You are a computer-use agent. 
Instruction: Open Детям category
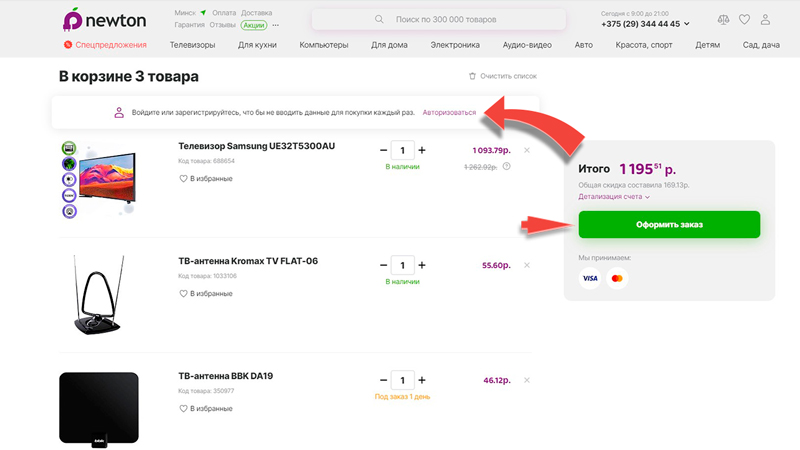tap(708, 45)
